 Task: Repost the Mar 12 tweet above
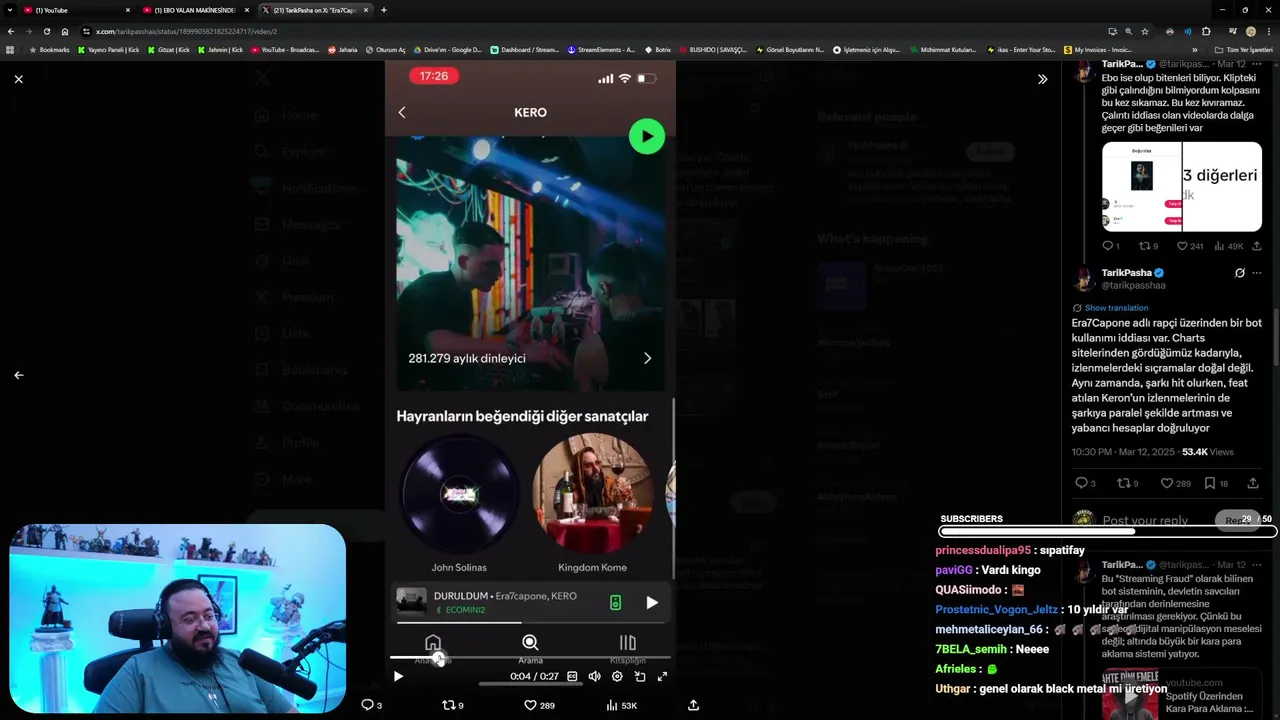[1149, 246]
